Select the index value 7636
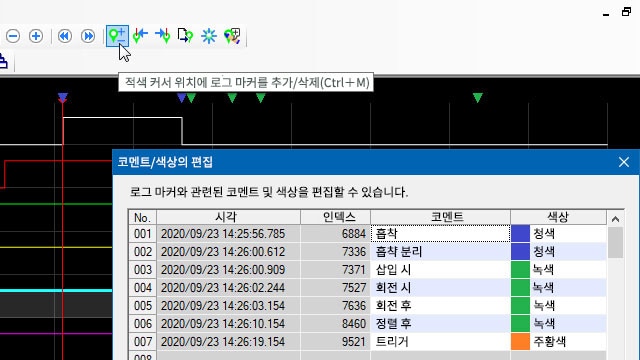The image size is (640, 360). coord(336,305)
